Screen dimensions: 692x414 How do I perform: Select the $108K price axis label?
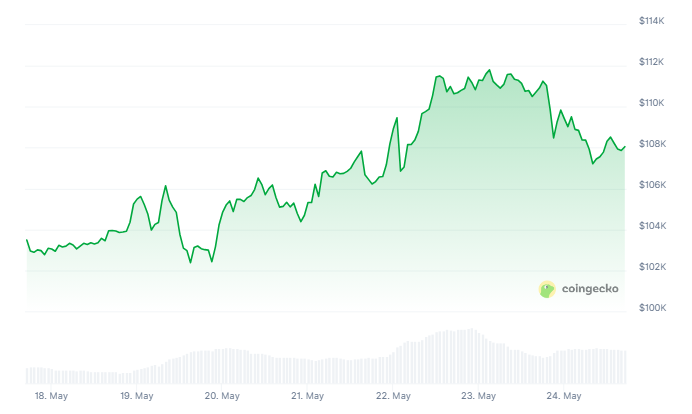coord(652,144)
